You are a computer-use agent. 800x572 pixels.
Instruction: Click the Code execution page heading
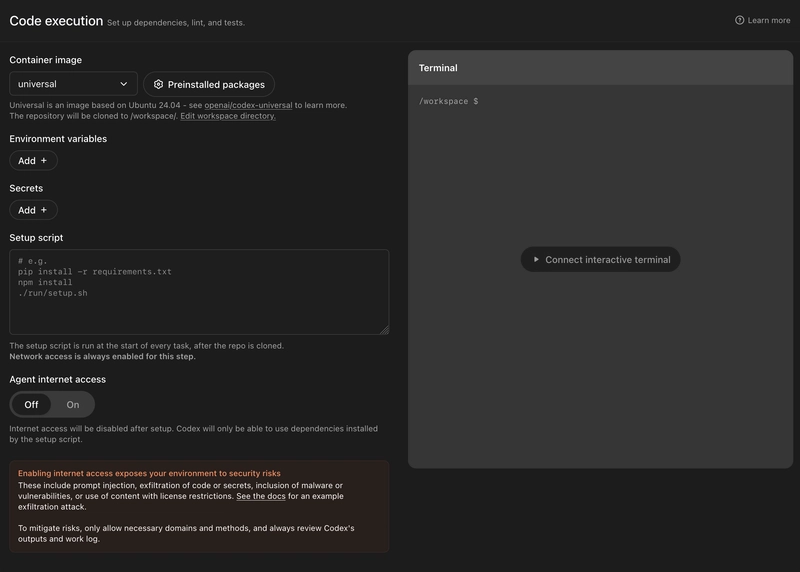56,21
